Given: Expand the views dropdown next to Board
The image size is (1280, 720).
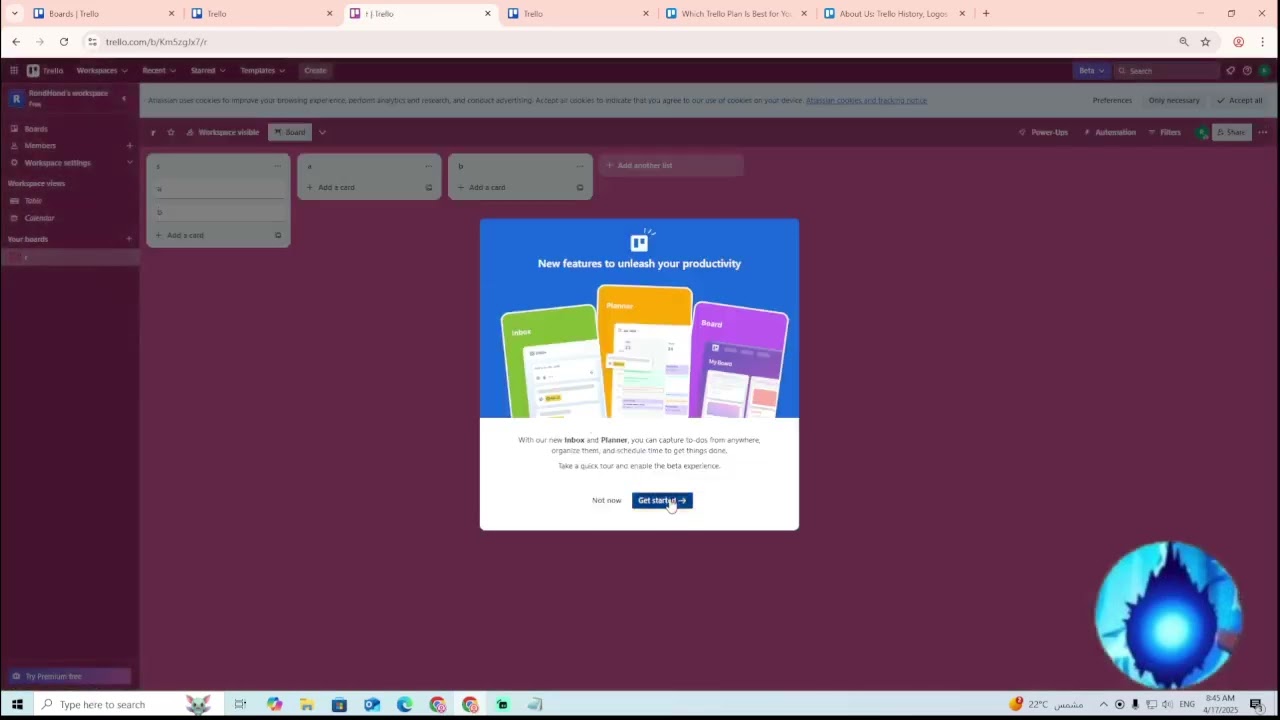Looking at the screenshot, I should [x=322, y=132].
